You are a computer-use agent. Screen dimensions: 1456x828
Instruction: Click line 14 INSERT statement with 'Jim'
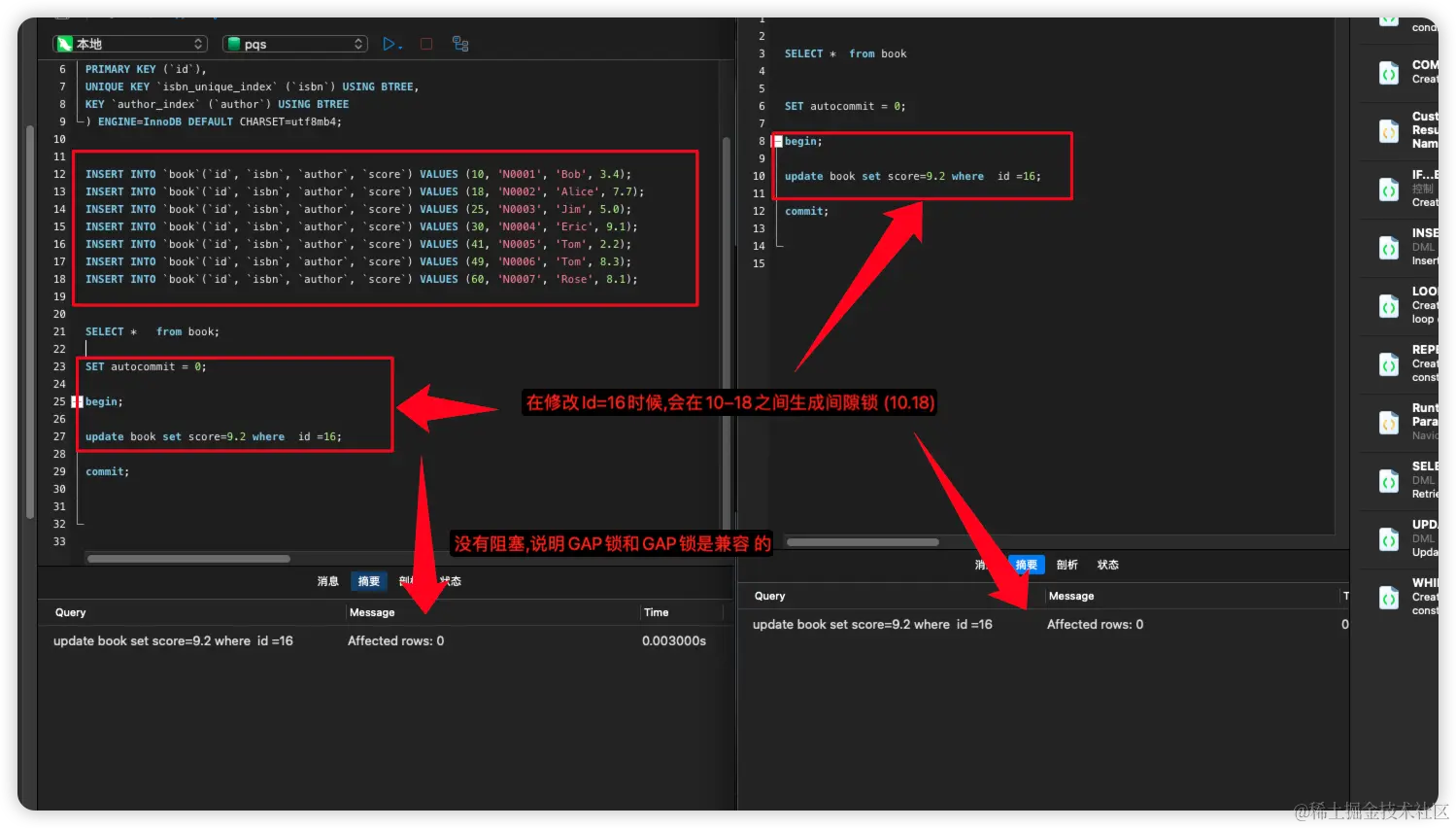(x=358, y=209)
